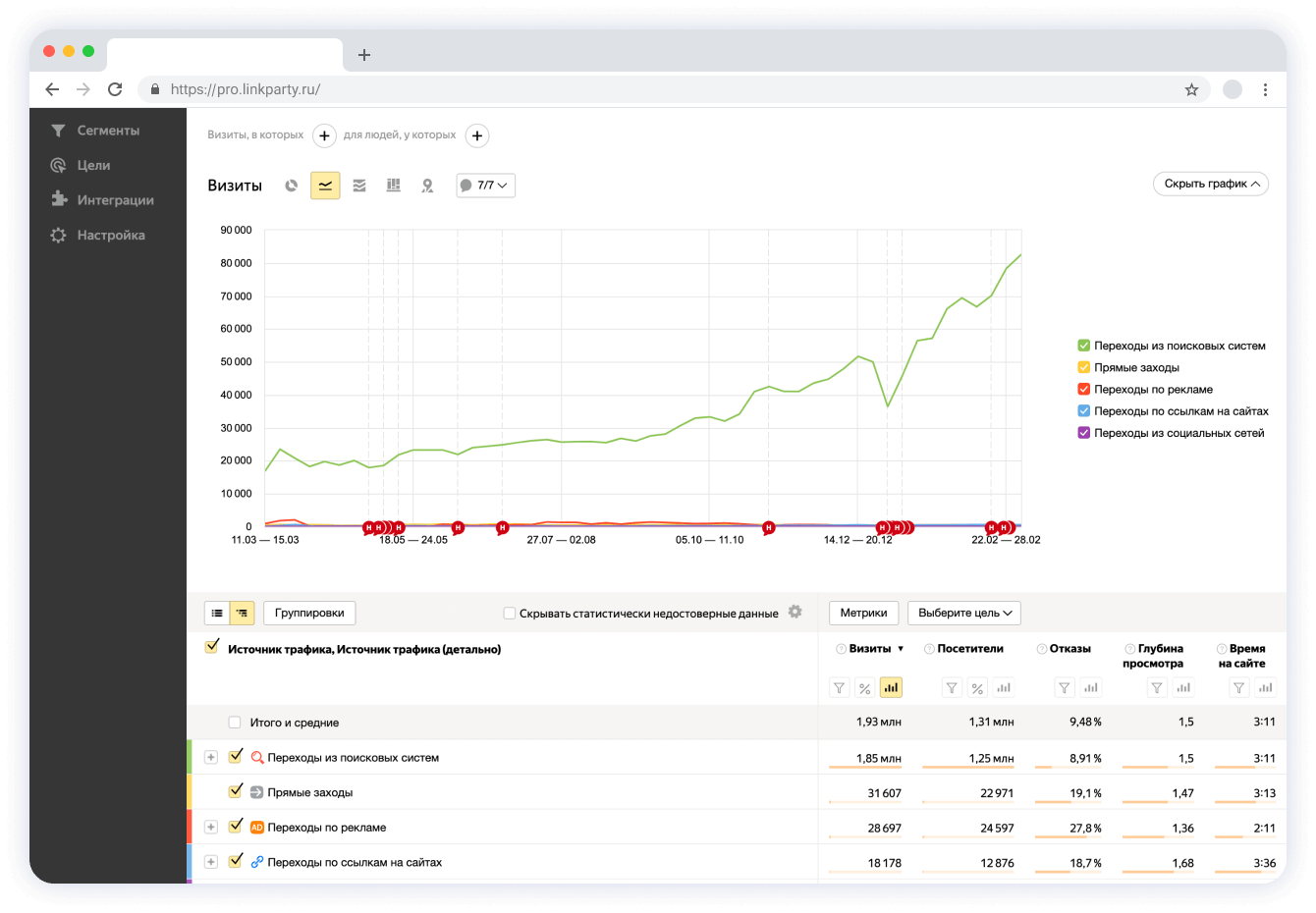Switch to map chart view
The height and width of the screenshot is (913, 1316).
click(427, 186)
